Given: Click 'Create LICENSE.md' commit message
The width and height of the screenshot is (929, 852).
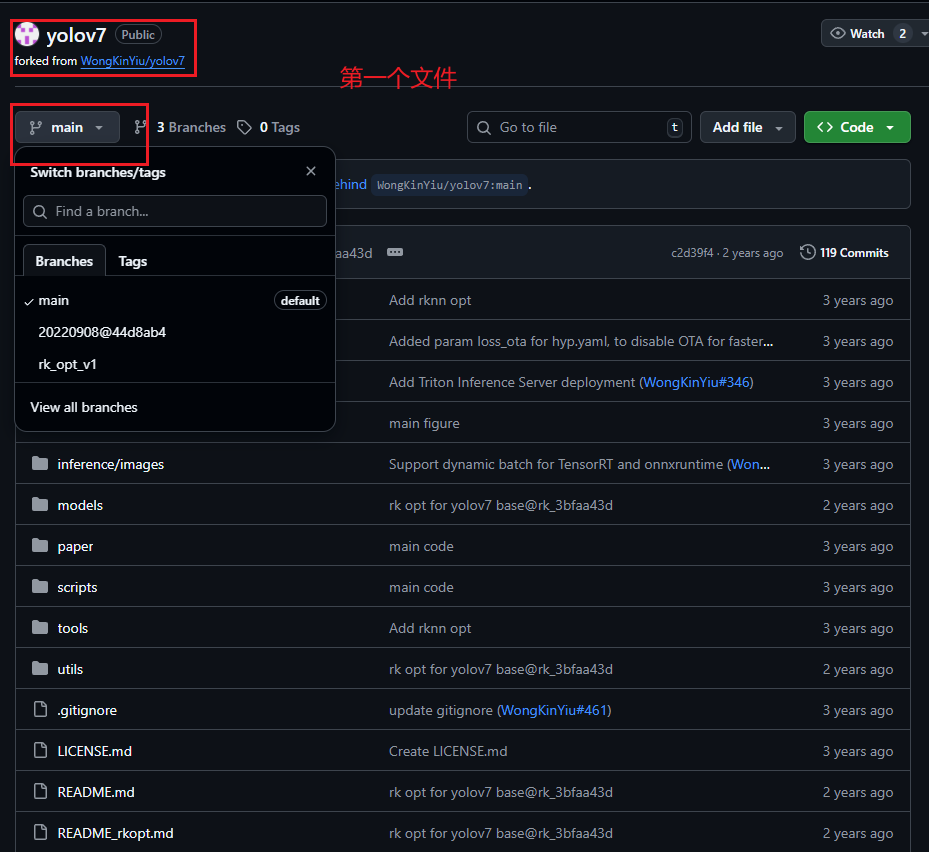Looking at the screenshot, I should (x=448, y=751).
